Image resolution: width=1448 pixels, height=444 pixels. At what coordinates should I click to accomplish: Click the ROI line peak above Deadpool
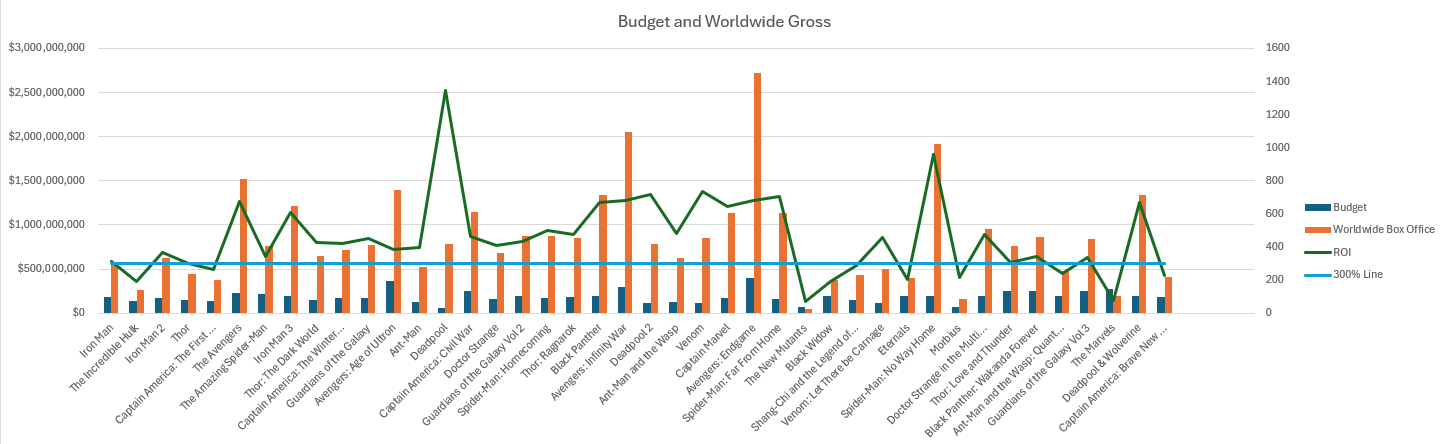point(444,91)
